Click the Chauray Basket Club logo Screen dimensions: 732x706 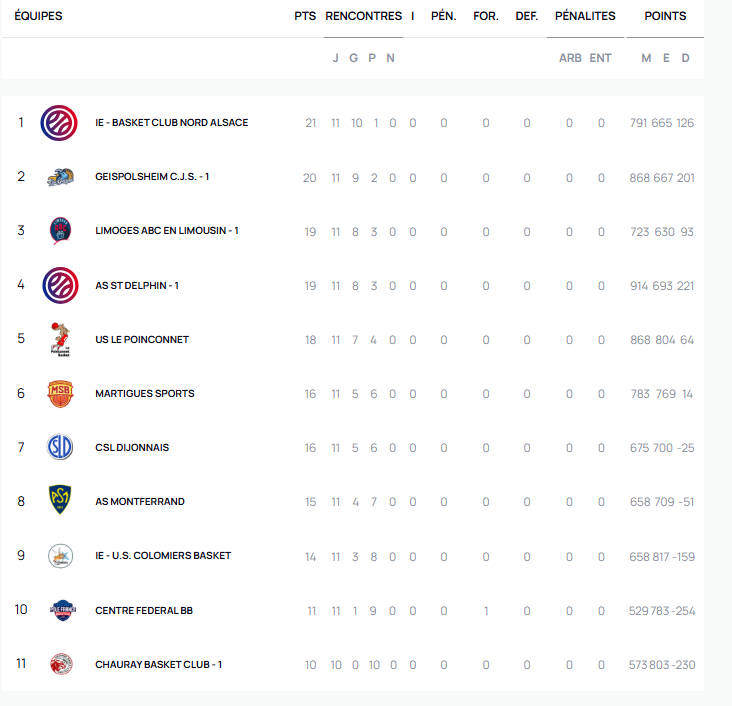click(x=60, y=664)
